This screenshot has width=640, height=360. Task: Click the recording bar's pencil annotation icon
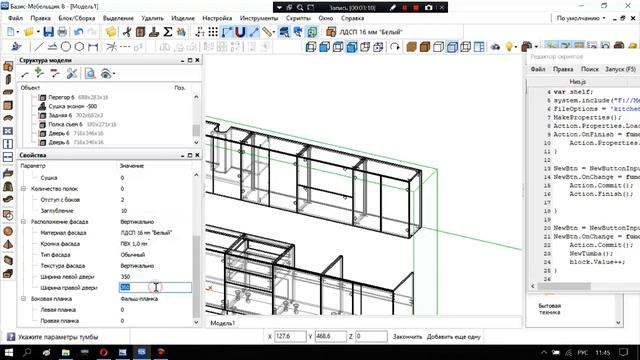point(393,7)
